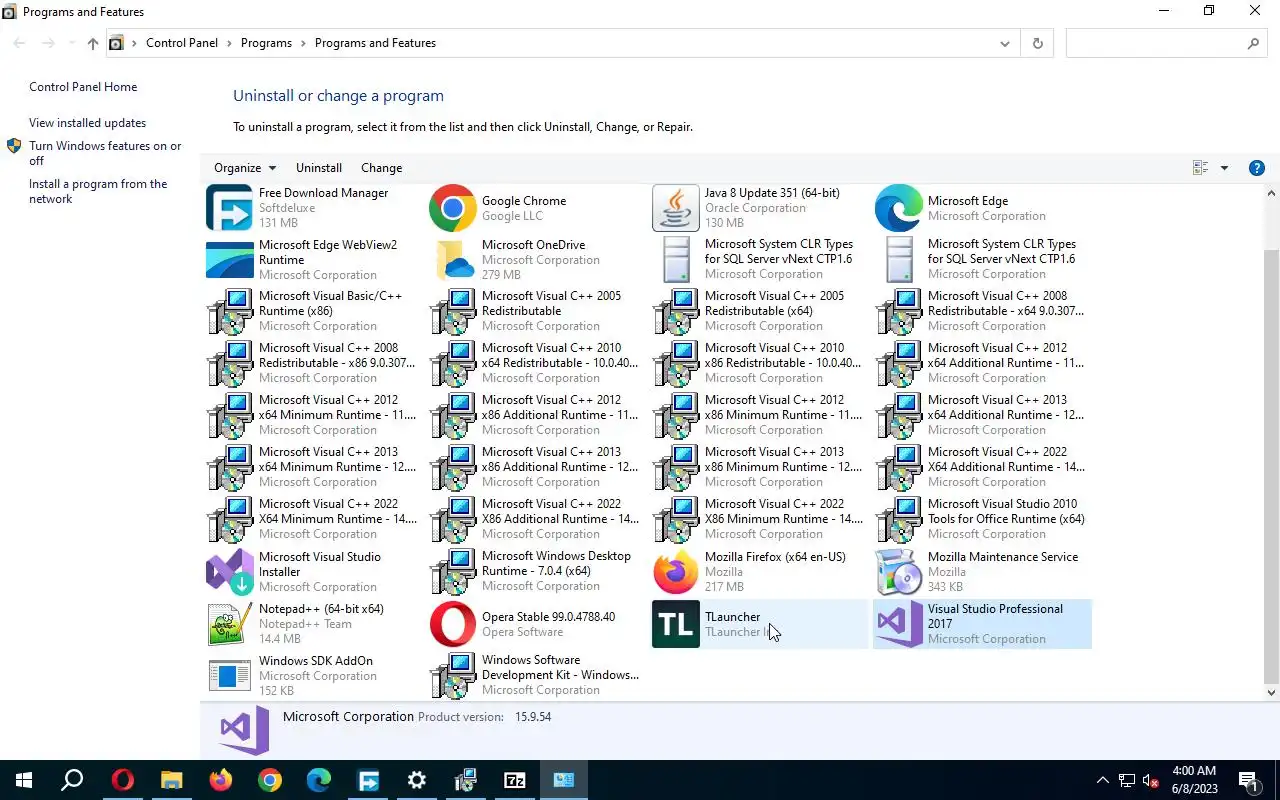Click the scrollbar down arrow

tap(1271, 692)
